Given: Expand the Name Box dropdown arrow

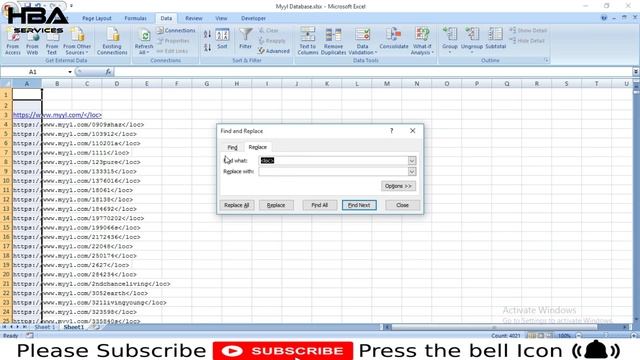Looking at the screenshot, I should (70, 72).
